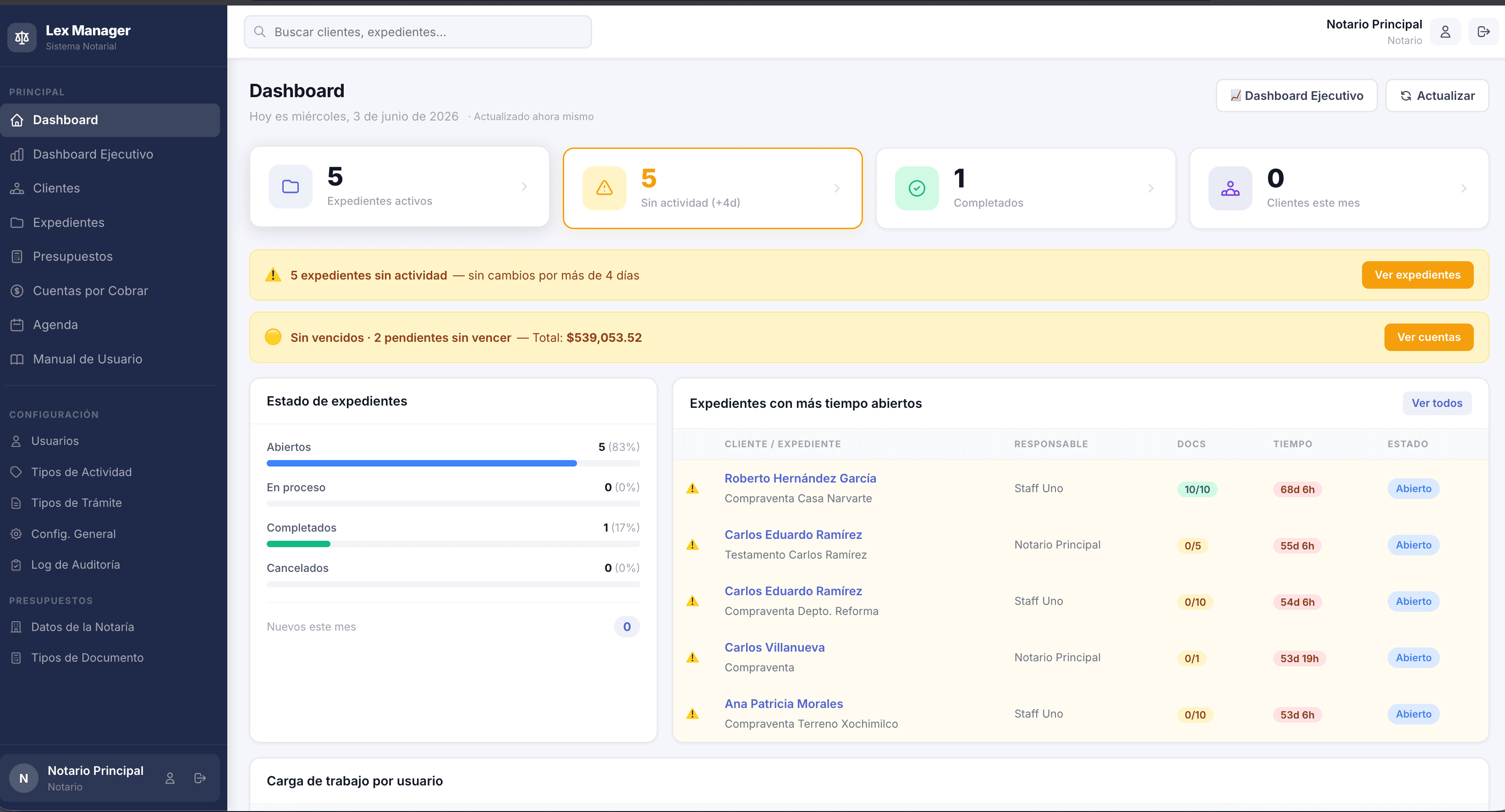The height and width of the screenshot is (812, 1505).
Task: Go to Clientes section
Action: pos(110,188)
